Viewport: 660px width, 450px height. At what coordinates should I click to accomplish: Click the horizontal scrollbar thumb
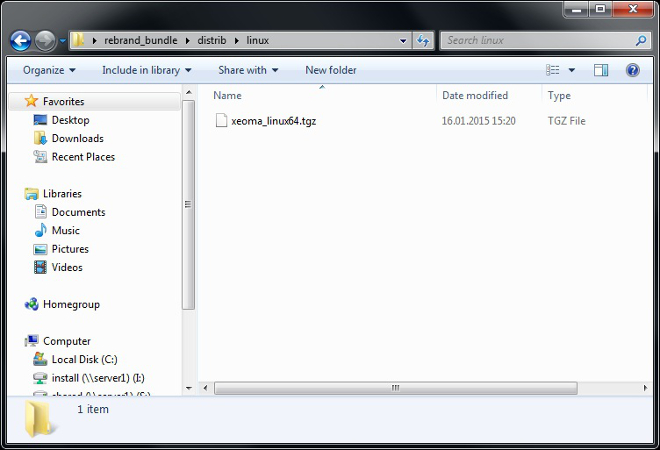coord(396,388)
